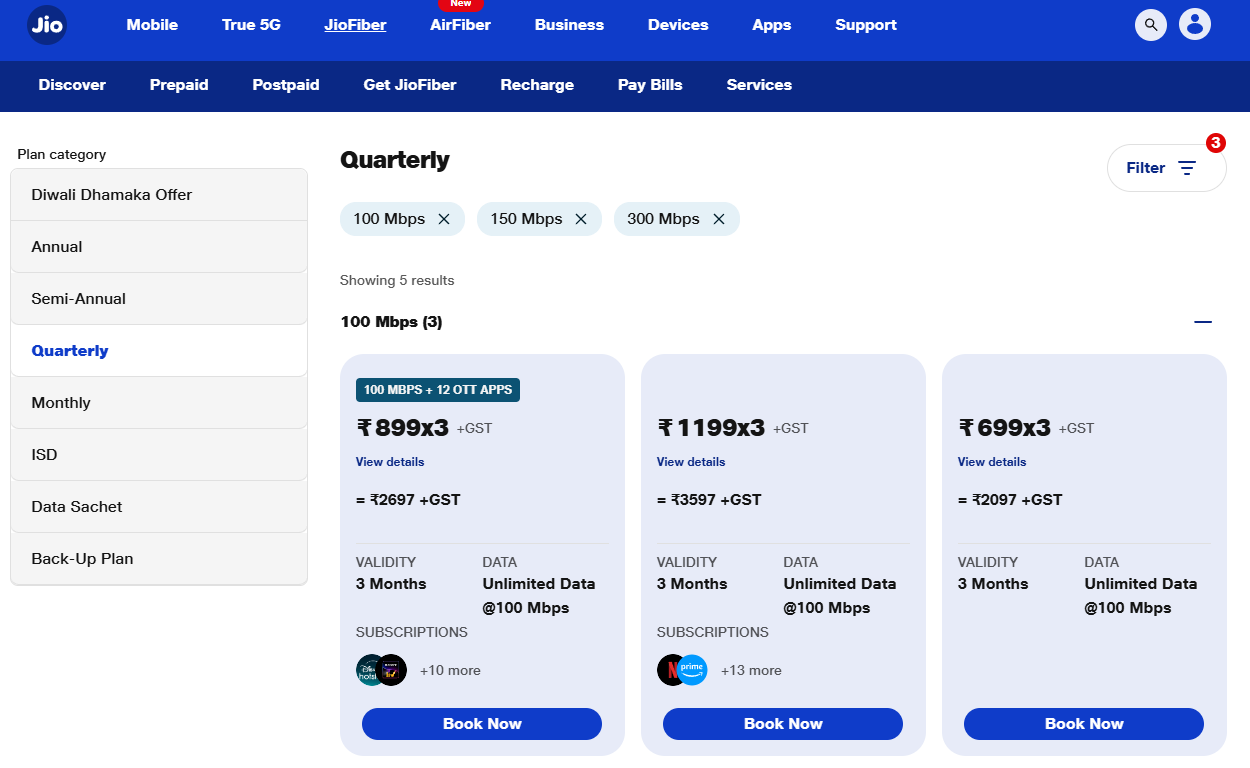Click the ₹1199x3 price heading
This screenshot has width=1250, height=768.
click(711, 428)
